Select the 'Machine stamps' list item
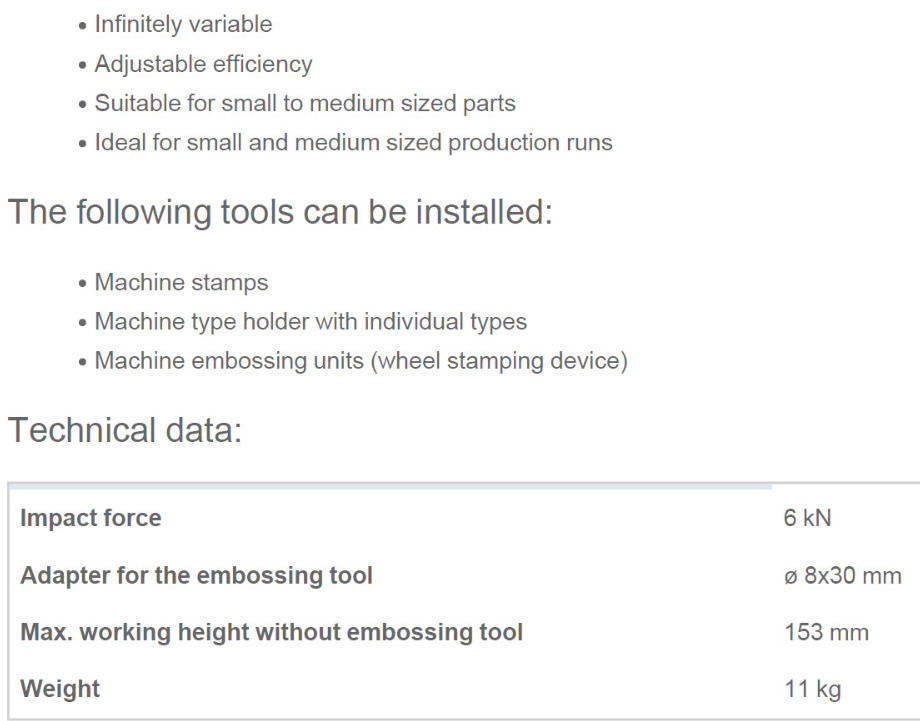The width and height of the screenshot is (920, 721). (x=181, y=282)
